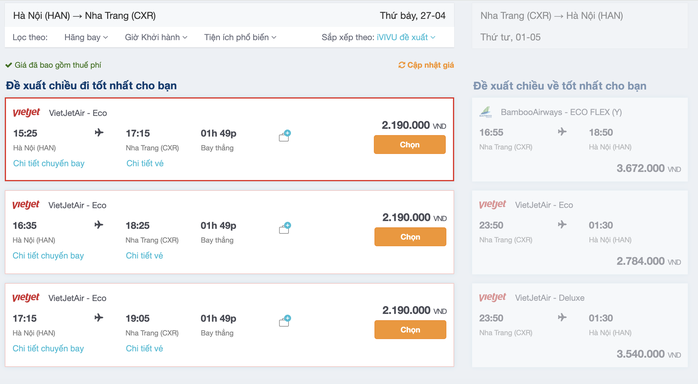Click baggage add-on icon on 15:25 flight

point(285,136)
